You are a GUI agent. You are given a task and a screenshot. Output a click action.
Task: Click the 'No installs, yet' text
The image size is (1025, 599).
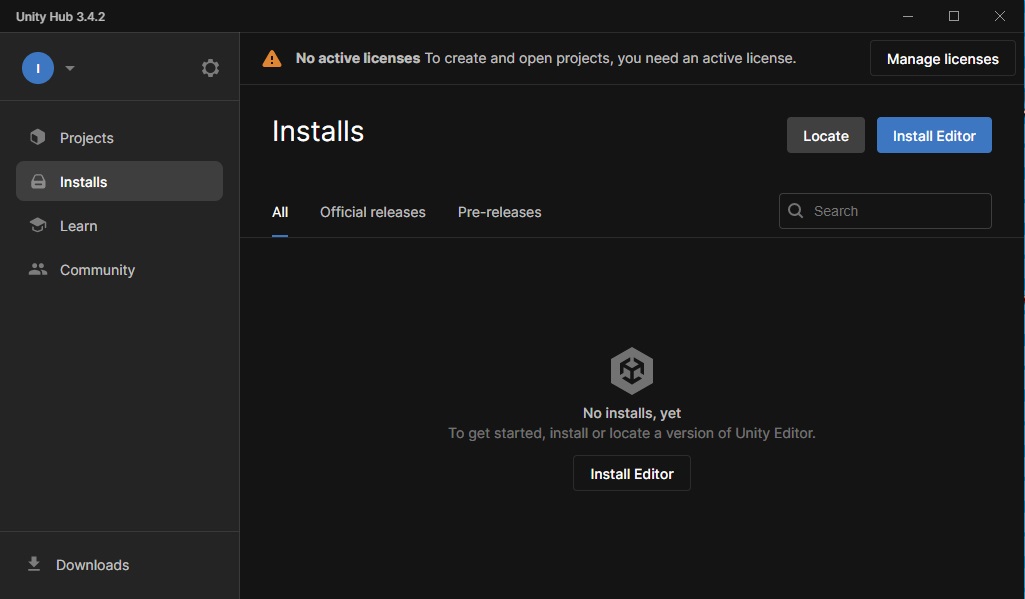coord(631,413)
